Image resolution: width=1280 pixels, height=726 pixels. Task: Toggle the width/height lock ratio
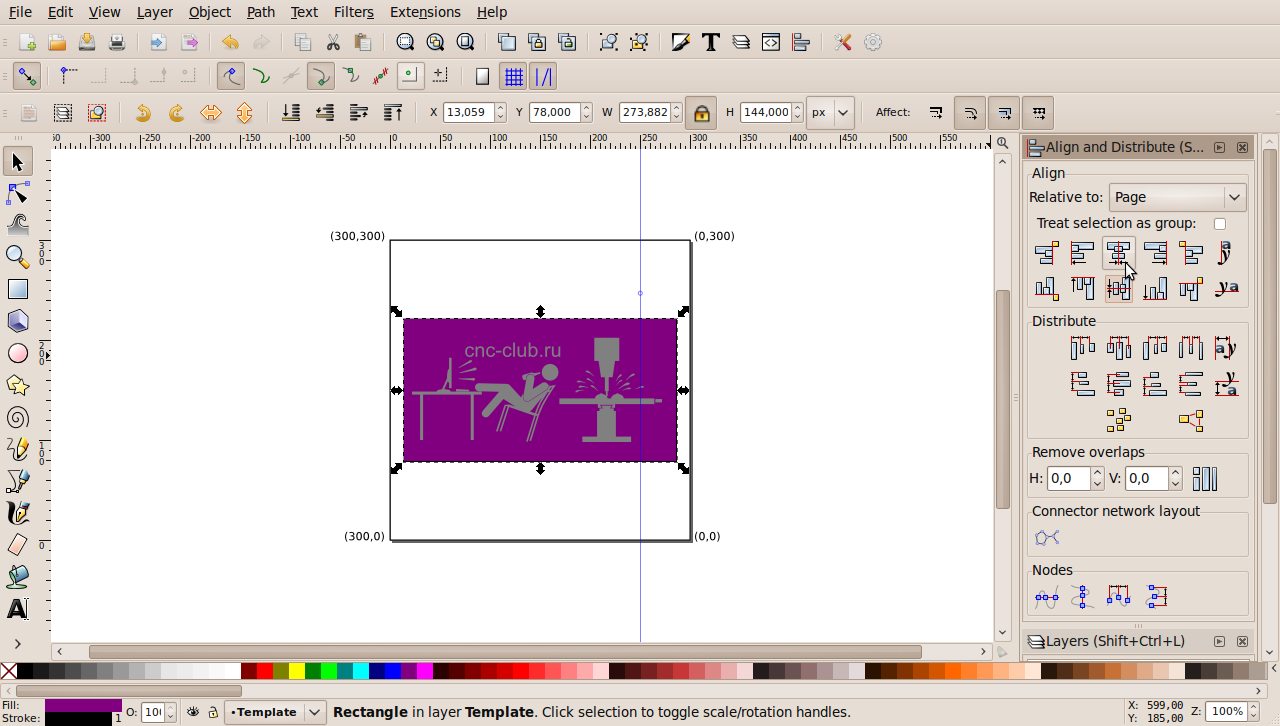coord(701,113)
